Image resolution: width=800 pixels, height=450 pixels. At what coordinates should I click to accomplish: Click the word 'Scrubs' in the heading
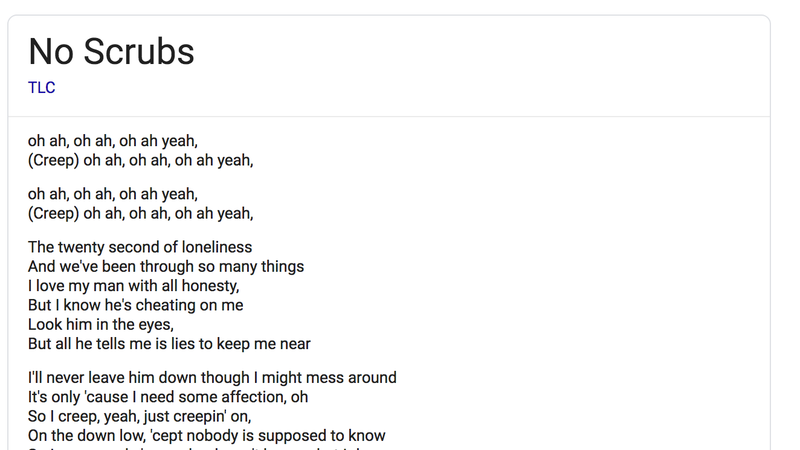(139, 52)
